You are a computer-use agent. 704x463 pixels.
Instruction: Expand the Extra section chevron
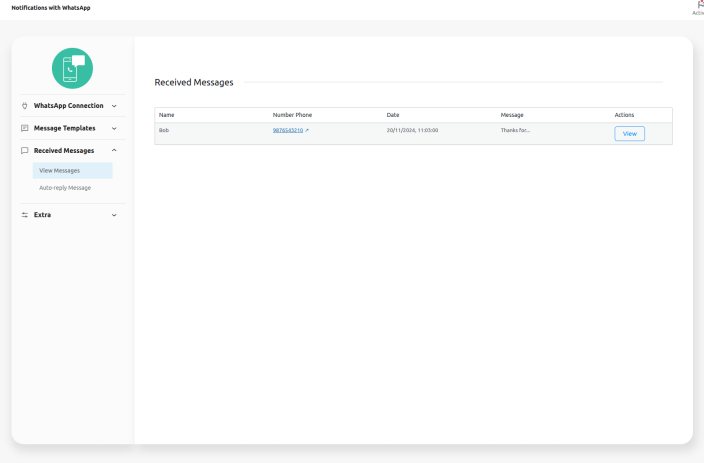pyautogui.click(x=114, y=215)
